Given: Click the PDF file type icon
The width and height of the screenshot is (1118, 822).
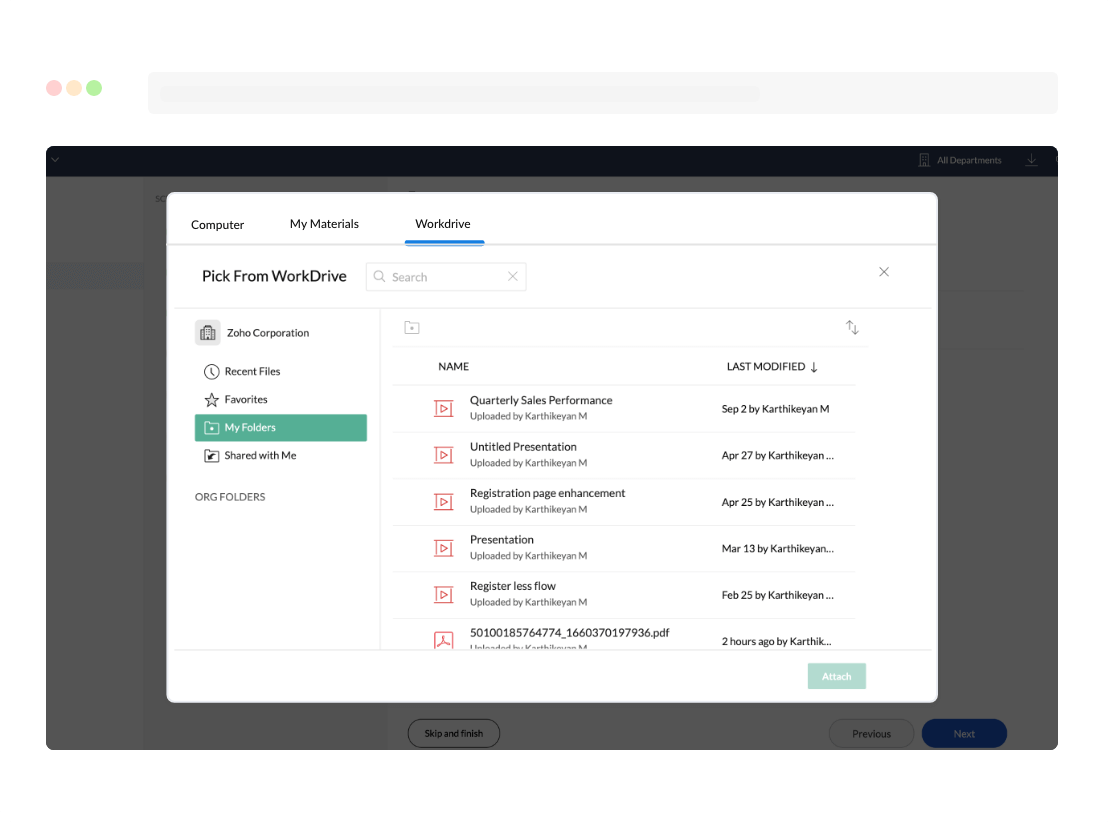Looking at the screenshot, I should tap(443, 639).
